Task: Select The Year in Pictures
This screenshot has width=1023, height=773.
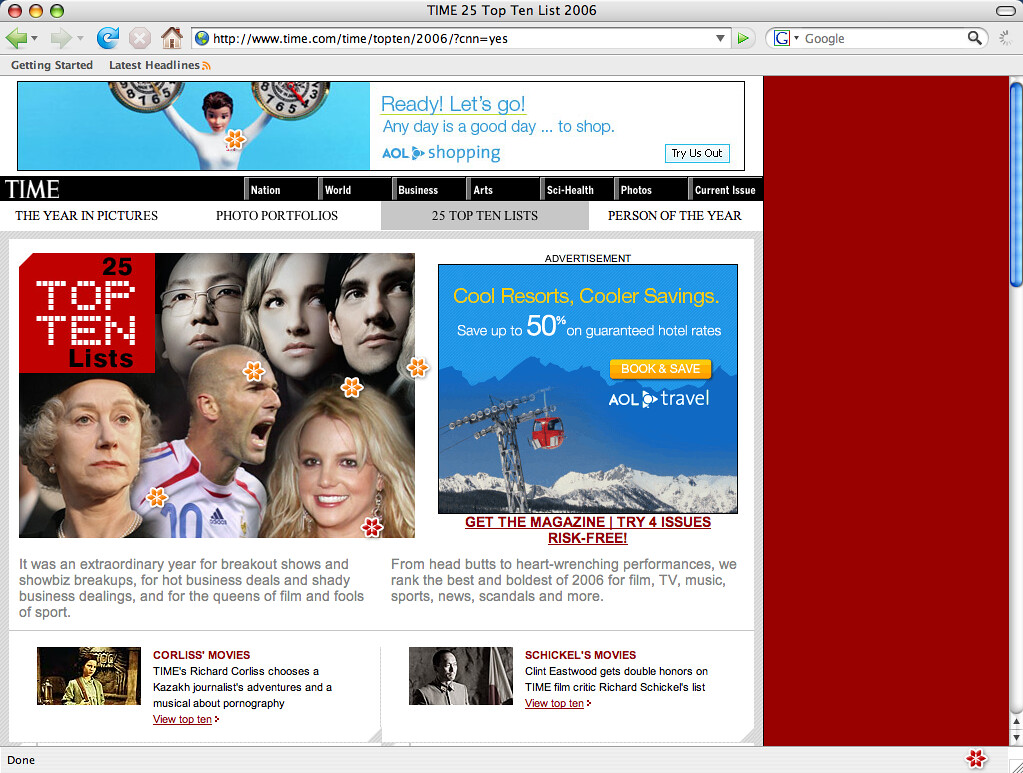Action: click(87, 216)
